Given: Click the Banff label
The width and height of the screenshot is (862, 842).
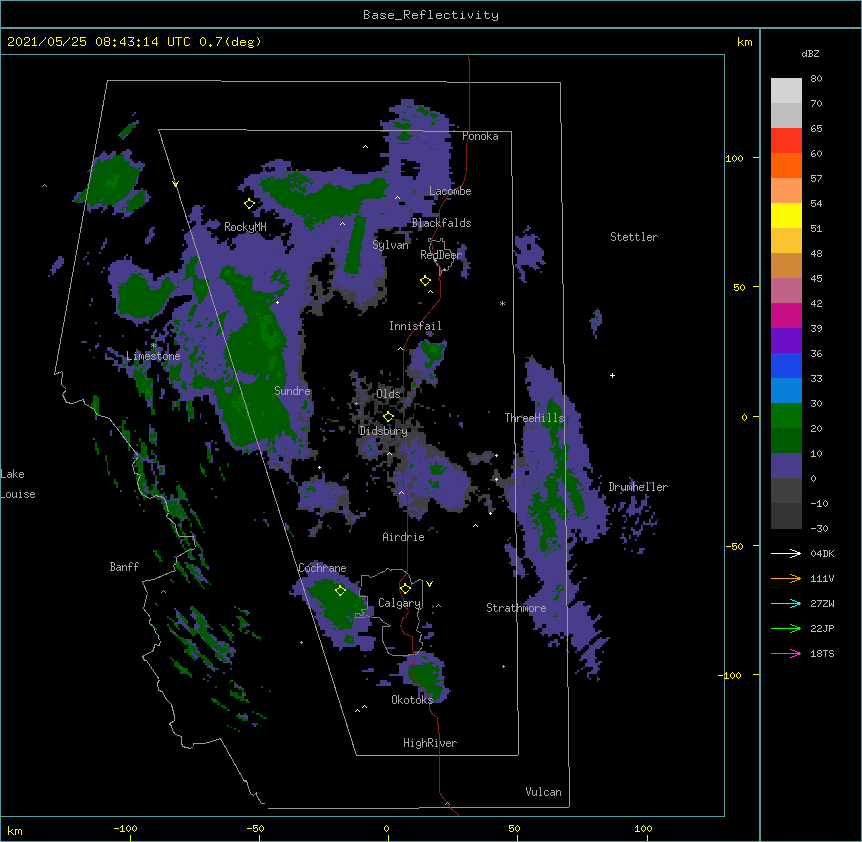Looking at the screenshot, I should 124,567.
